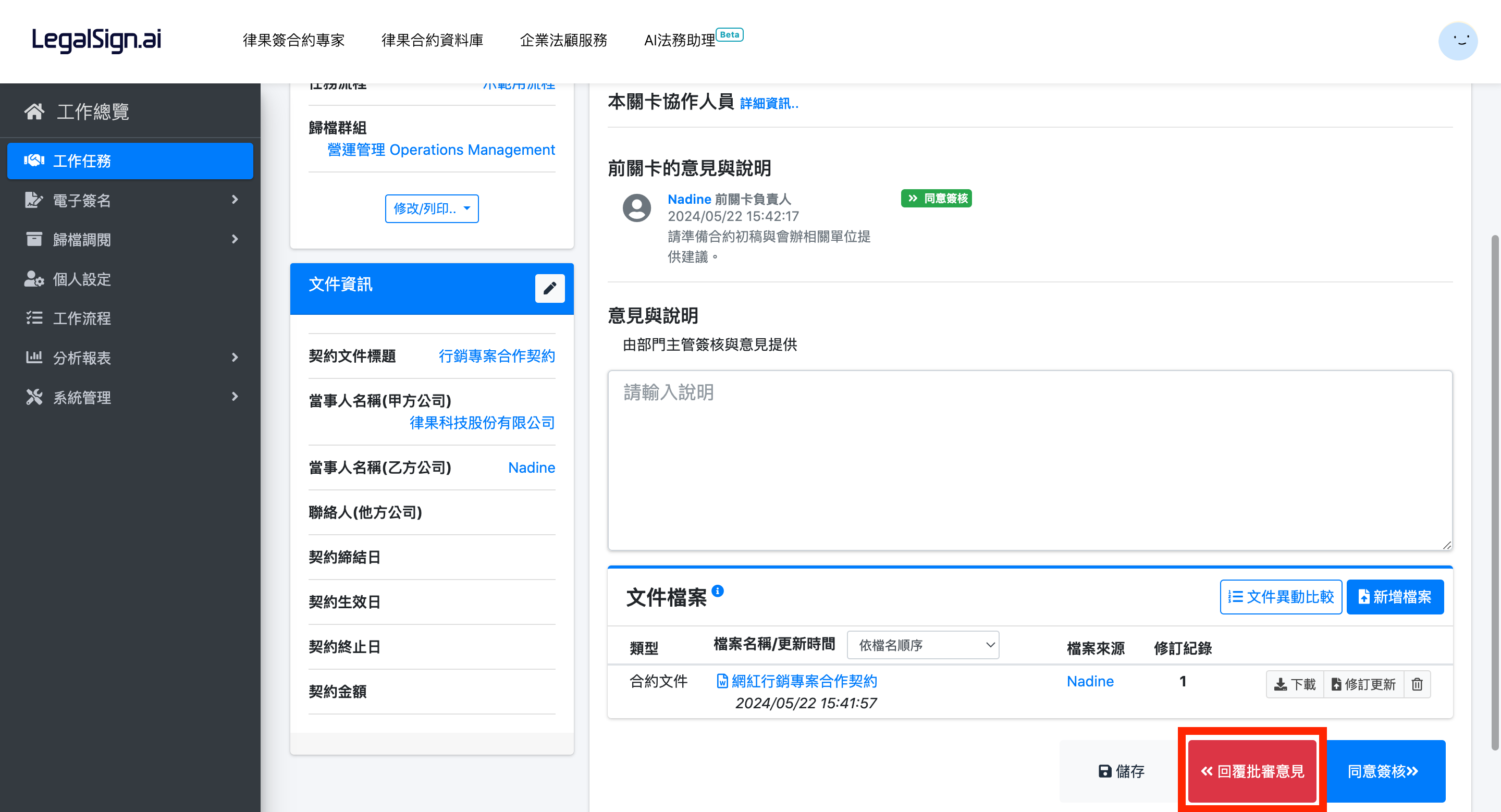This screenshot has height=812, width=1501.
Task: Open 律果簽合約專家 in top navigation
Action: pyautogui.click(x=293, y=40)
